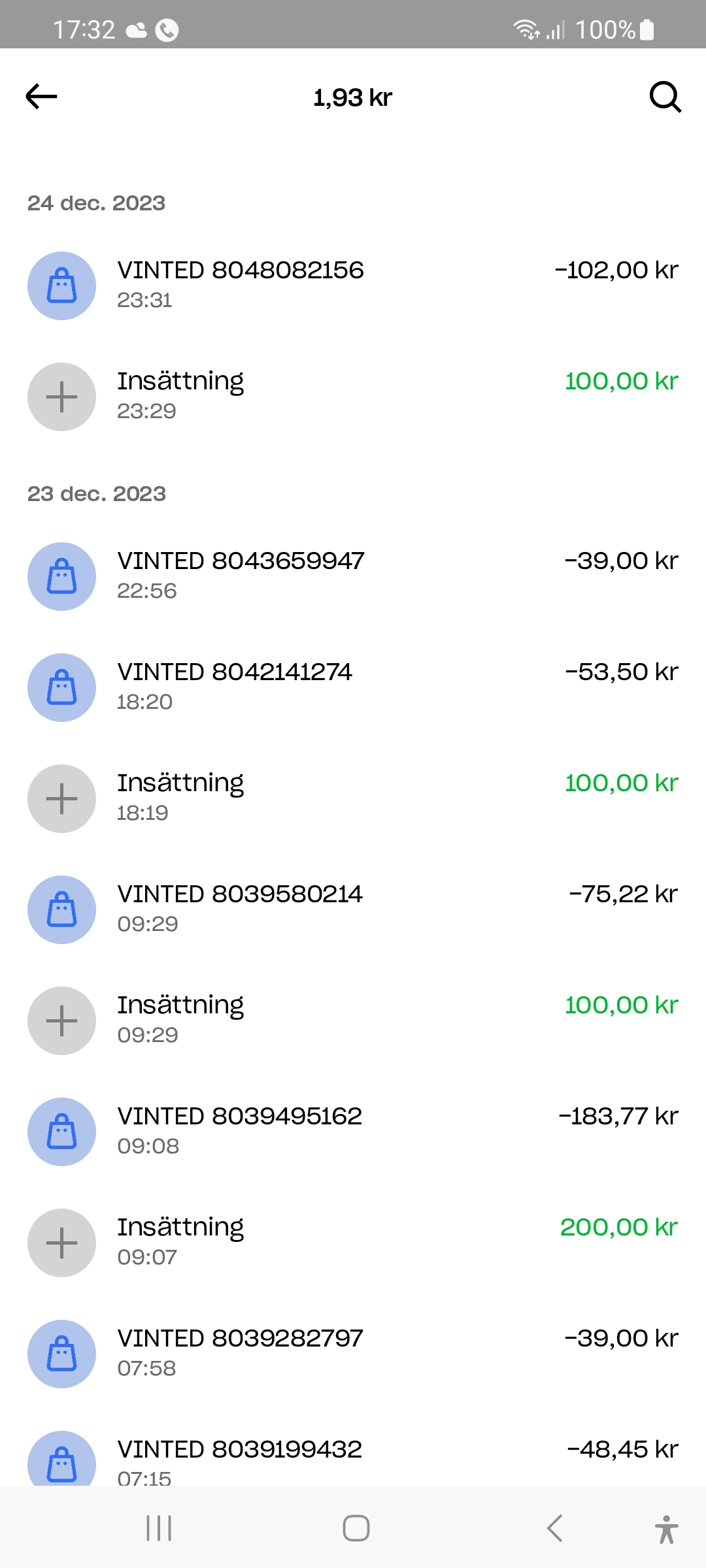The width and height of the screenshot is (706, 1568).
Task: Tap plus icon for 23:29 Insättning
Action: pos(62,397)
